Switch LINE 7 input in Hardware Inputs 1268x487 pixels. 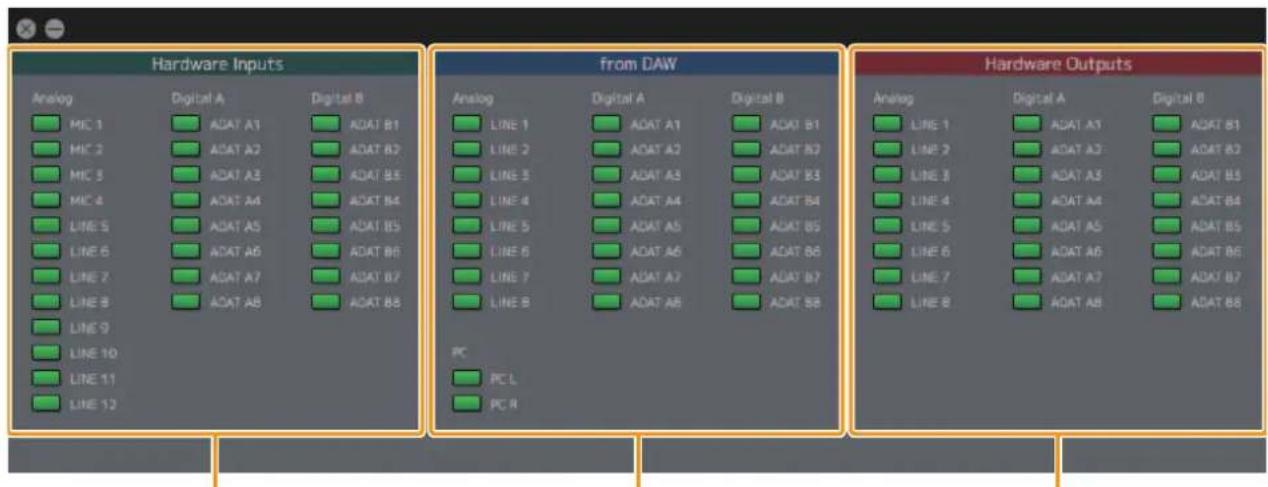[x=46, y=276]
